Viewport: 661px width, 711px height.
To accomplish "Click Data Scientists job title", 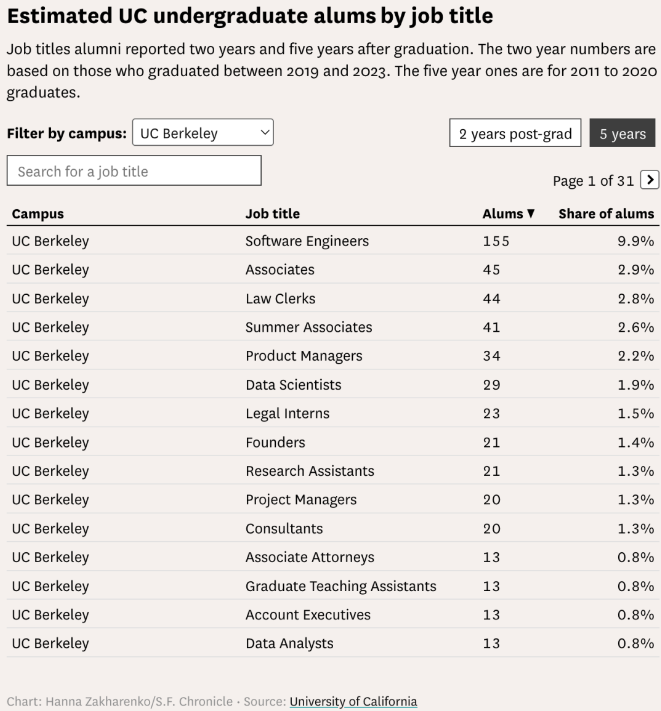I will coord(293,385).
